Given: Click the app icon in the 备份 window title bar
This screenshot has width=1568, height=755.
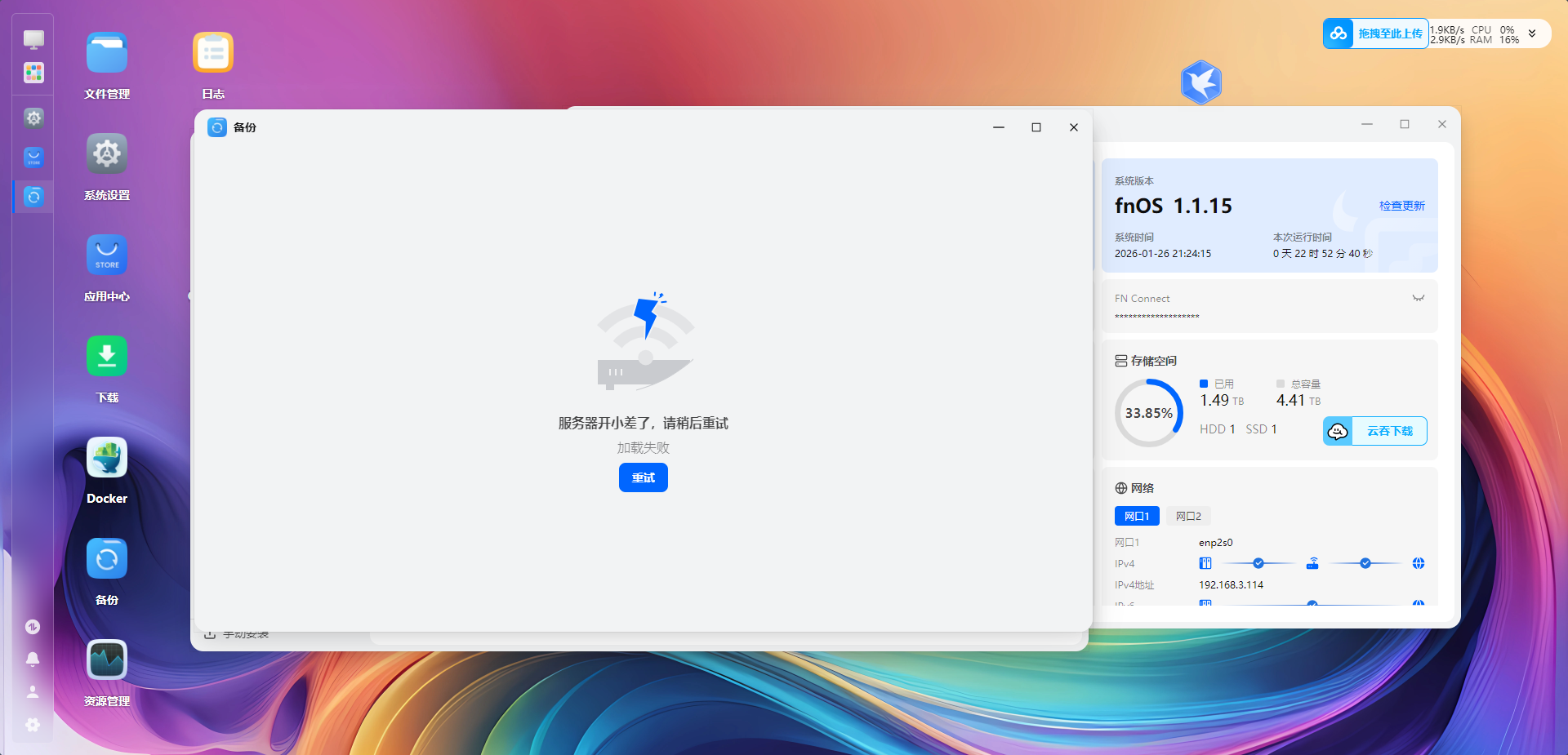Looking at the screenshot, I should coord(217,127).
